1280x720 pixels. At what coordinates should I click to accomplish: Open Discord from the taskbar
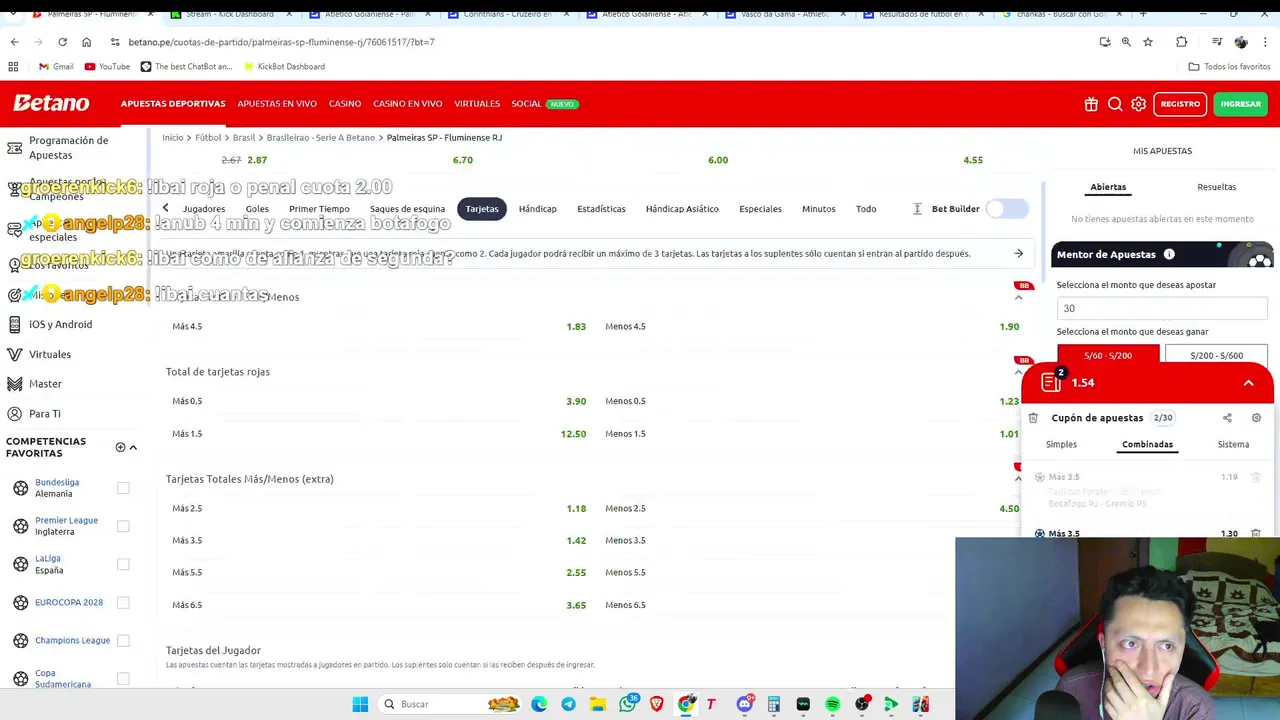coord(744,704)
